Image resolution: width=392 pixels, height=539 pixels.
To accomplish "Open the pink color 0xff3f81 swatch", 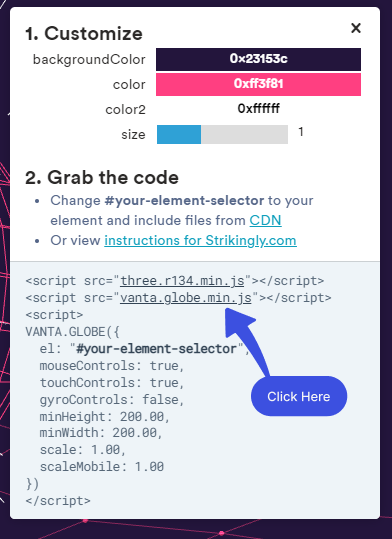I will point(258,84).
